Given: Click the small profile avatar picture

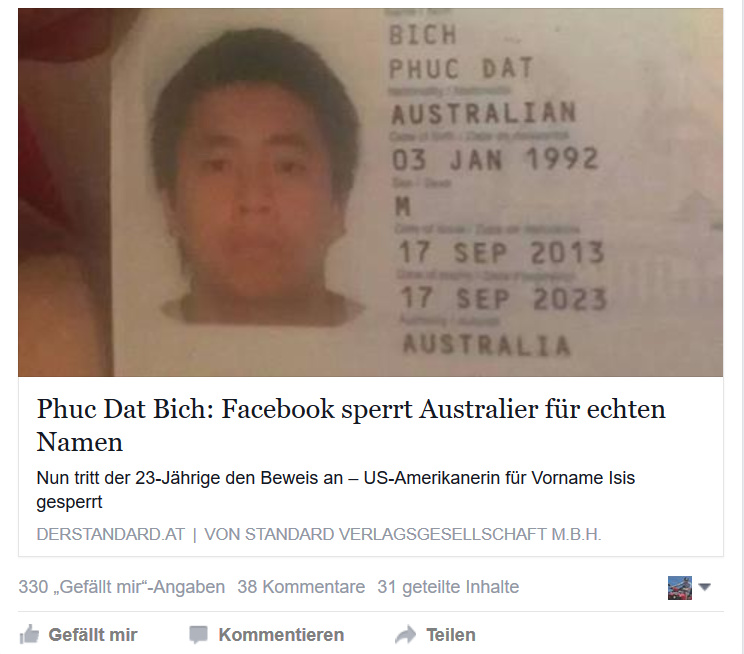Looking at the screenshot, I should point(679,588).
